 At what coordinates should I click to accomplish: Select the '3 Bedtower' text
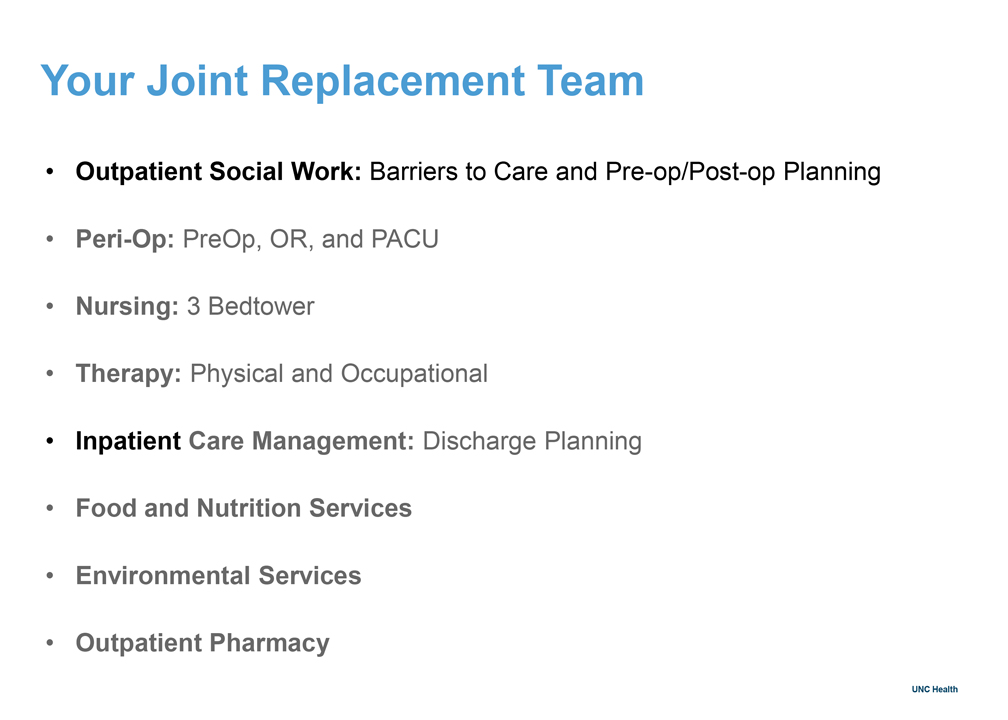(x=251, y=307)
